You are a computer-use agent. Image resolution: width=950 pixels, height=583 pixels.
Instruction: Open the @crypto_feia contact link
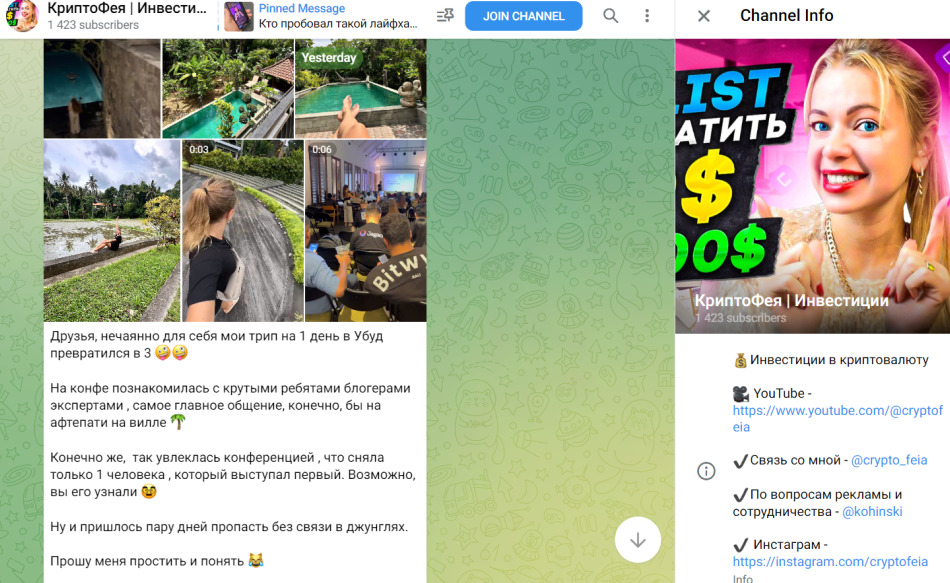889,460
